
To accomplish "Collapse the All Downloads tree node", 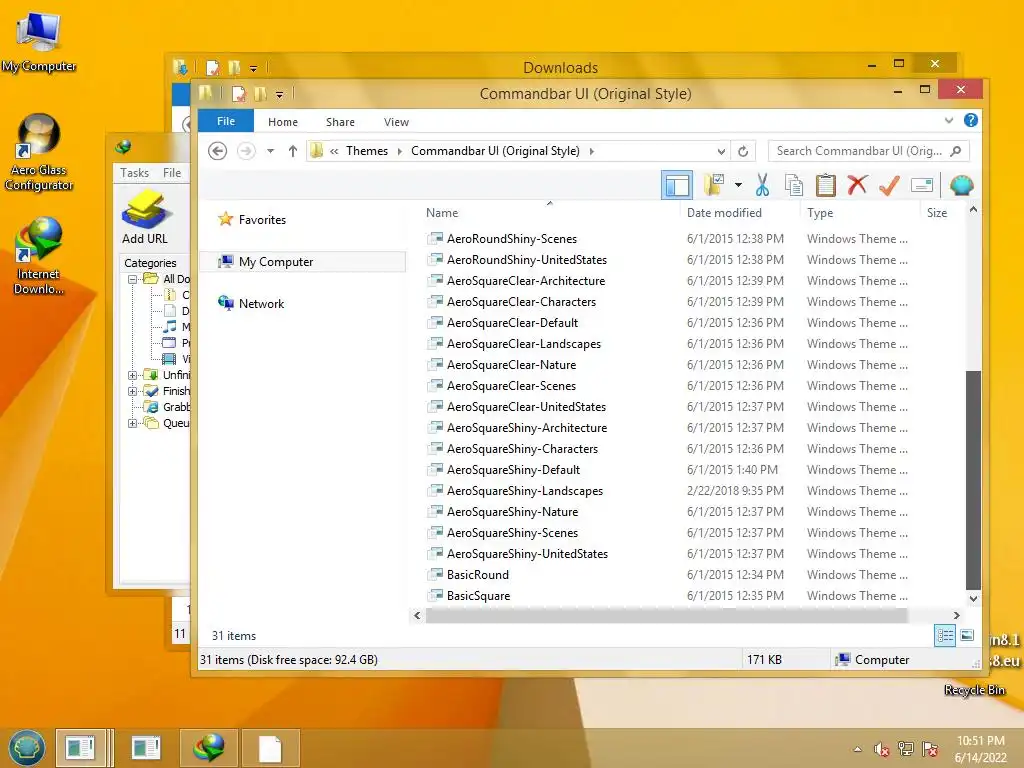I will [x=133, y=280].
